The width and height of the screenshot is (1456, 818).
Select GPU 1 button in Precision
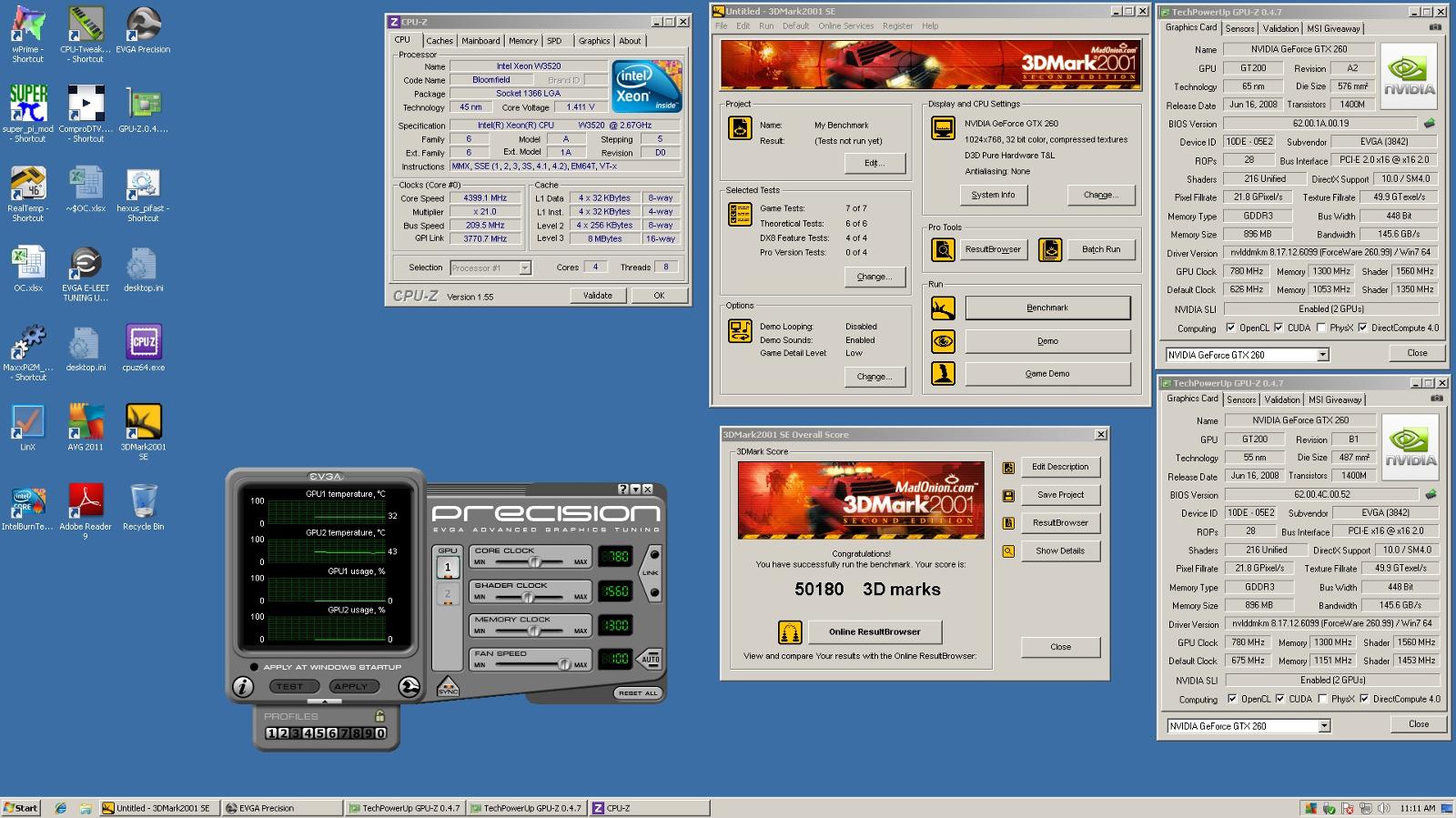[447, 567]
